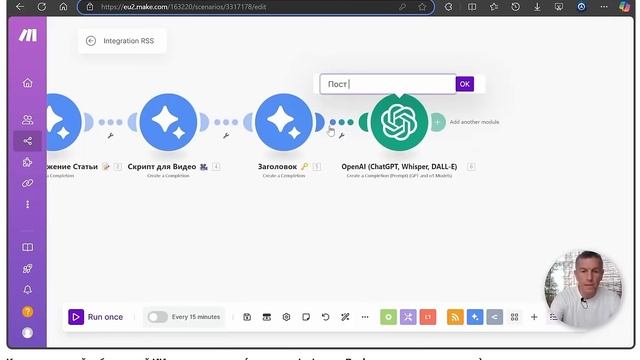Screen dimensions: 640x360
Task: Click the Заголовок module label
Action: (x=278, y=167)
